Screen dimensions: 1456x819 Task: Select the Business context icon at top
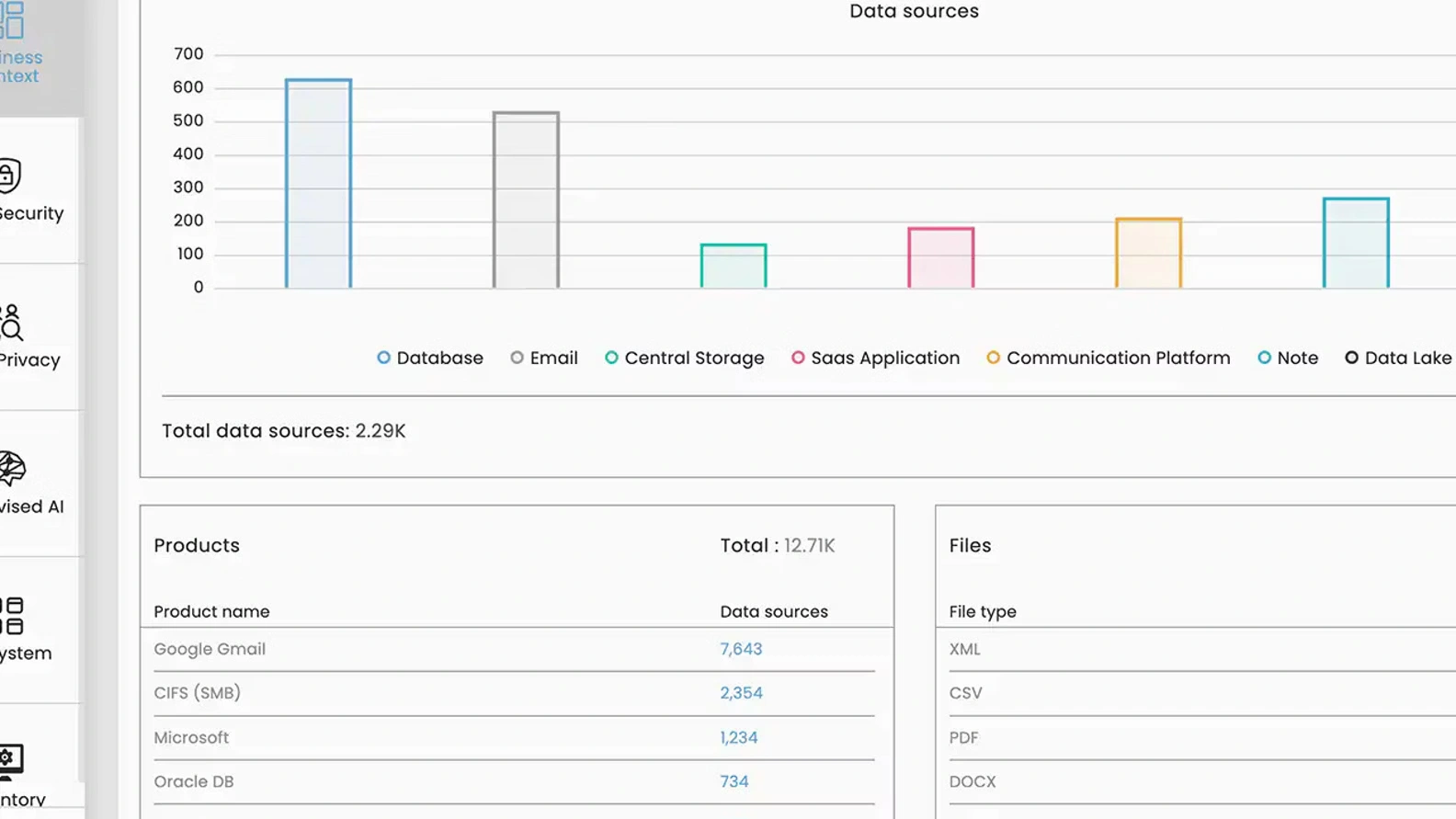point(12,20)
